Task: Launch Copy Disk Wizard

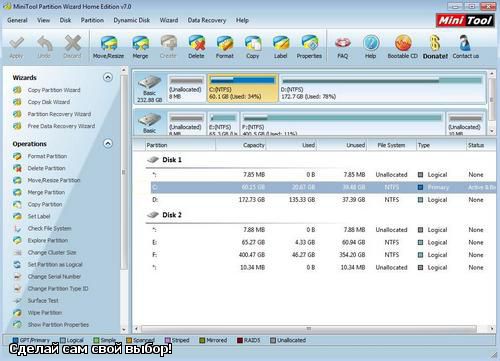Action: click(x=49, y=102)
